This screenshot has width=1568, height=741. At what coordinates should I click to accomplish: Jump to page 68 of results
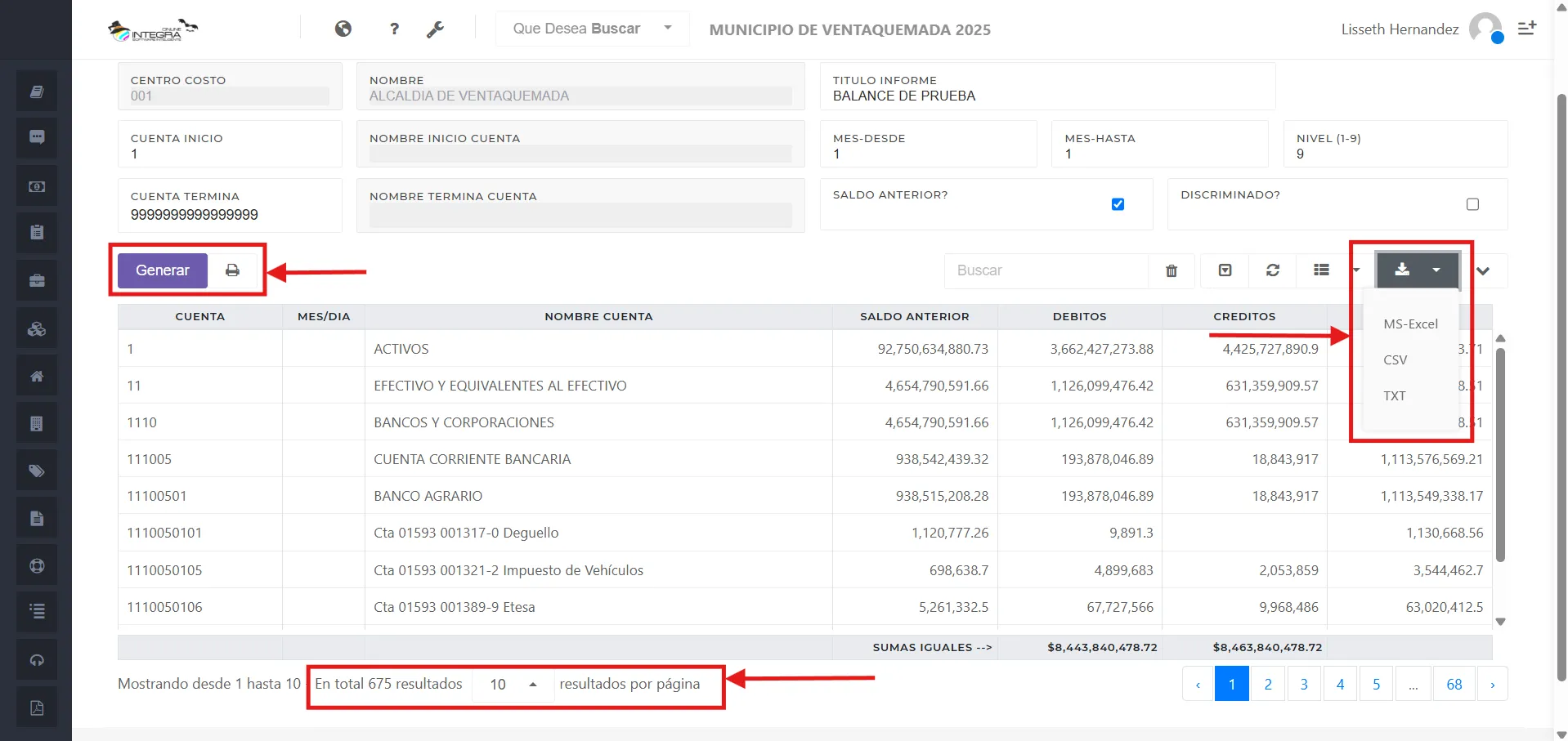[1454, 683]
